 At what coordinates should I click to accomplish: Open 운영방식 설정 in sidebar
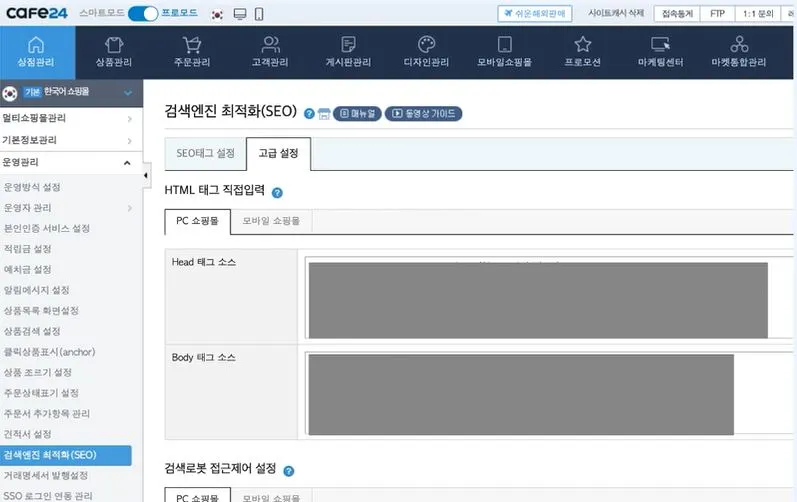click(x=32, y=187)
